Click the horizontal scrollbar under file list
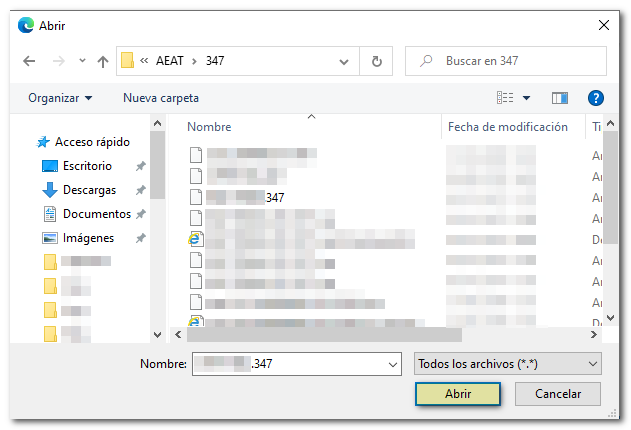The width and height of the screenshot is (631, 430). [x=320, y=335]
